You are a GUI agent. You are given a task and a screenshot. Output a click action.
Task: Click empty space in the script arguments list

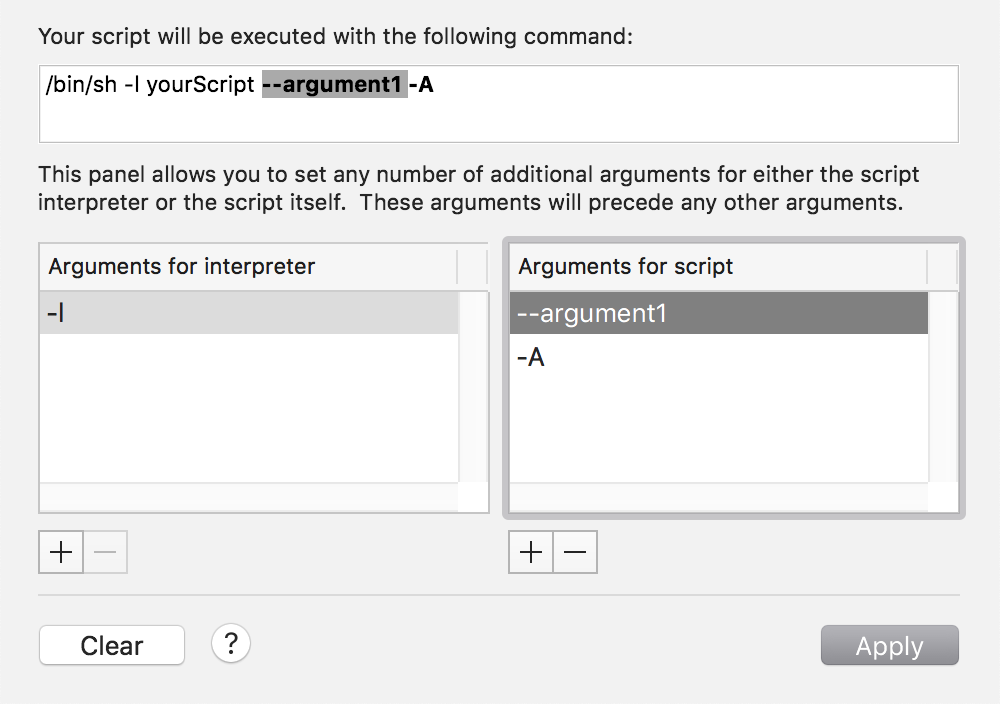[x=718, y=430]
